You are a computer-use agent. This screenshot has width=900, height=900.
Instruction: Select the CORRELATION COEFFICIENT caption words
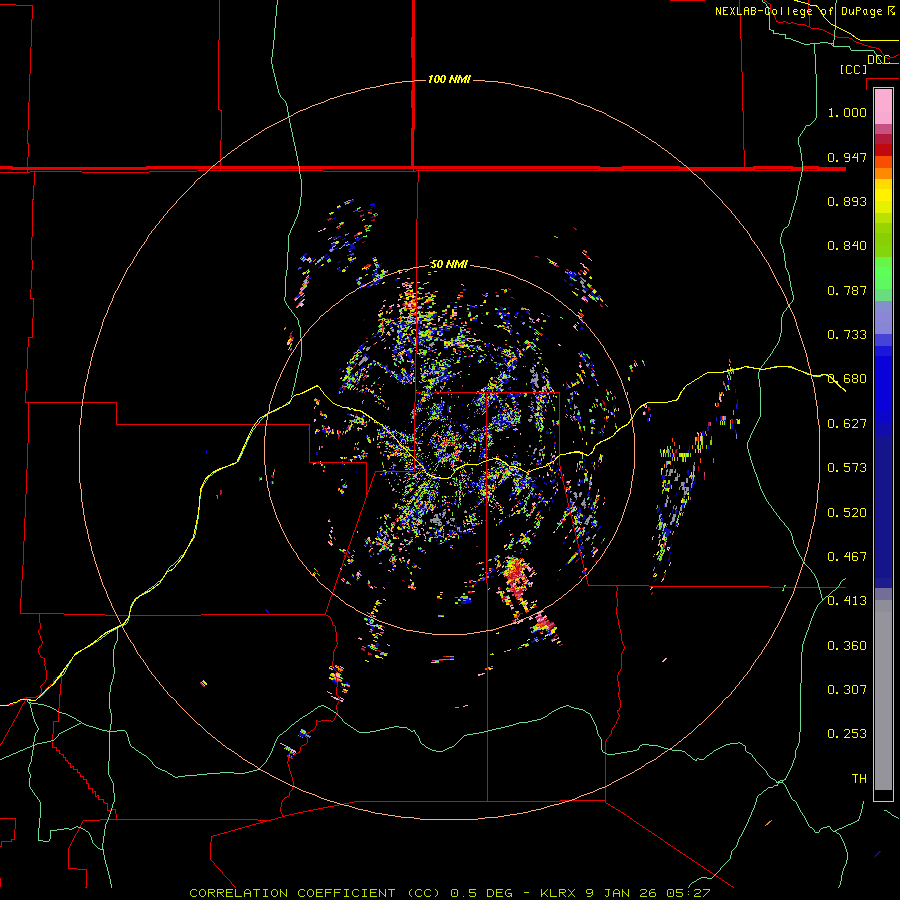292,893
